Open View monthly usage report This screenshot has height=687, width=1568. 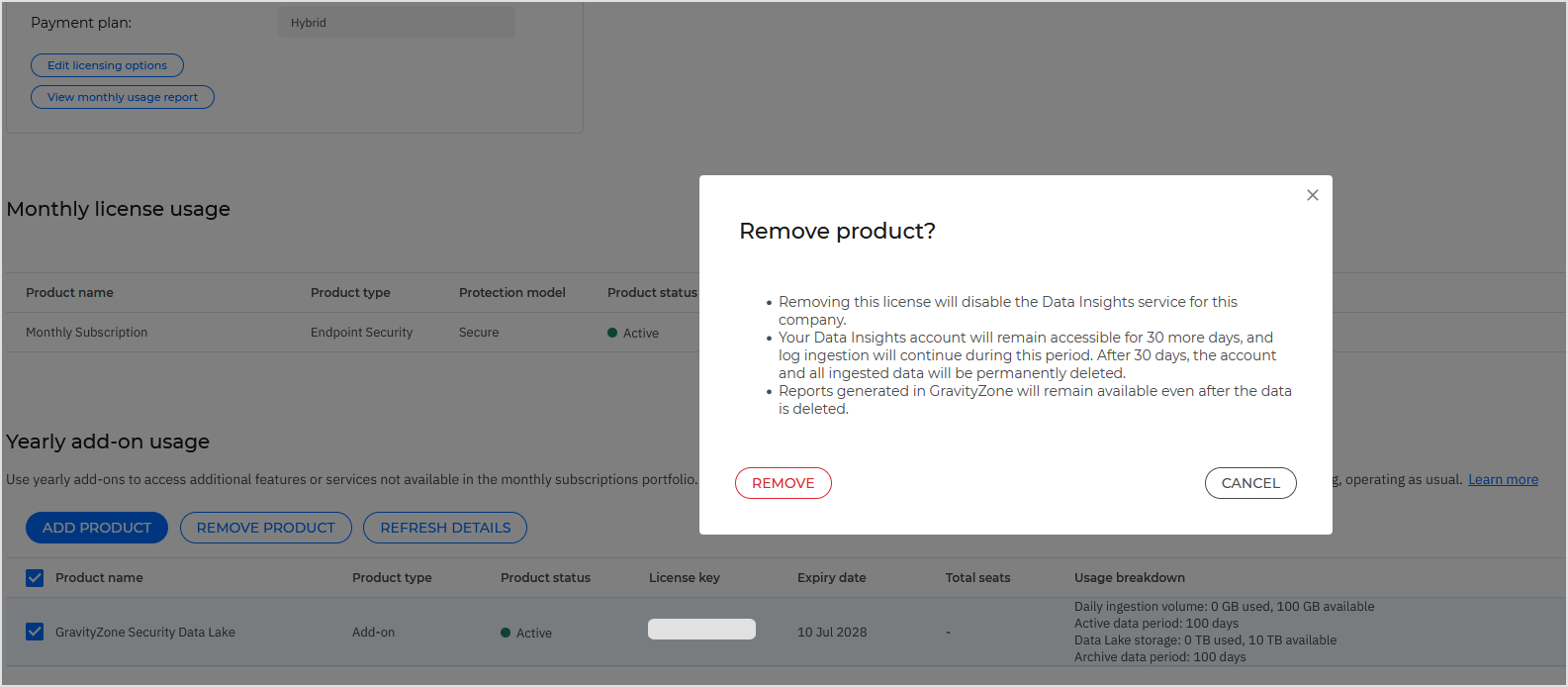[x=123, y=97]
